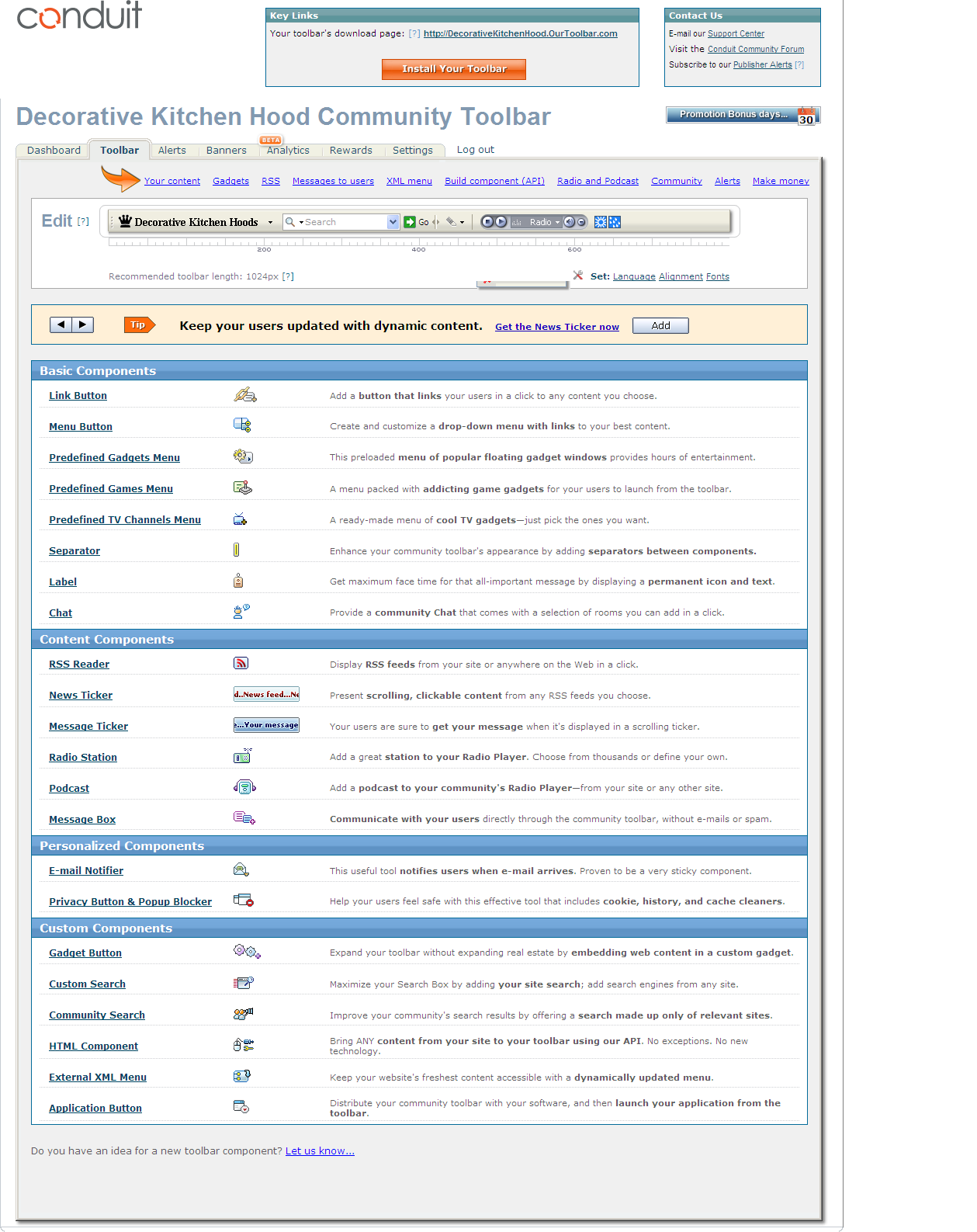The width and height of the screenshot is (977, 1232).
Task: Click the Community Search component icon
Action: (244, 1014)
